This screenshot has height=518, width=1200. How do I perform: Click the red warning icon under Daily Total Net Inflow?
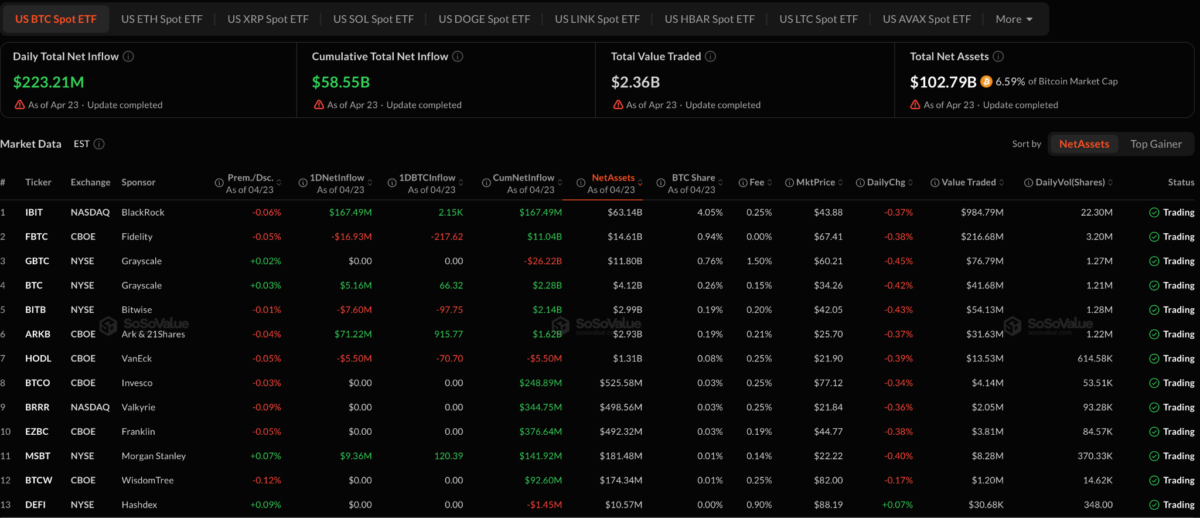coord(20,105)
